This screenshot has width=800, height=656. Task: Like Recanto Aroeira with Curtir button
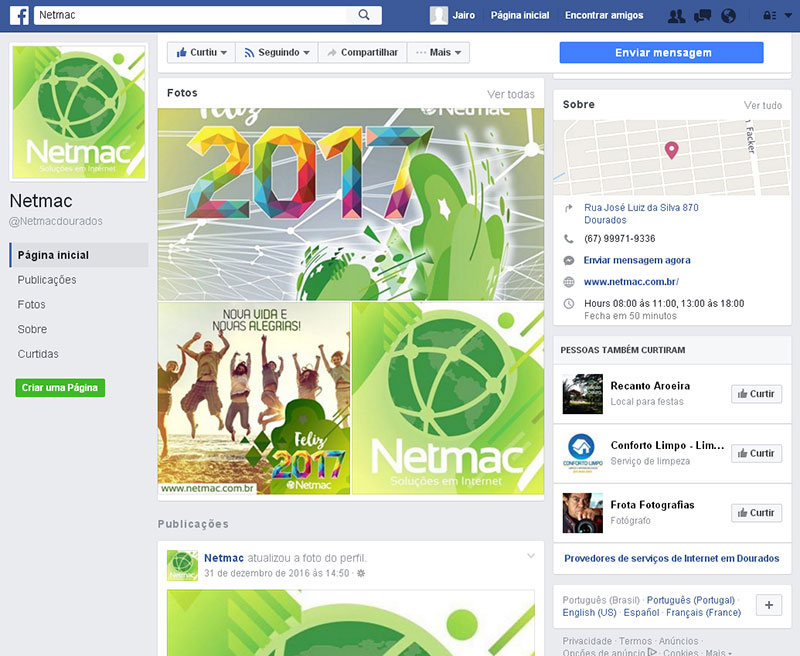pyautogui.click(x=756, y=394)
